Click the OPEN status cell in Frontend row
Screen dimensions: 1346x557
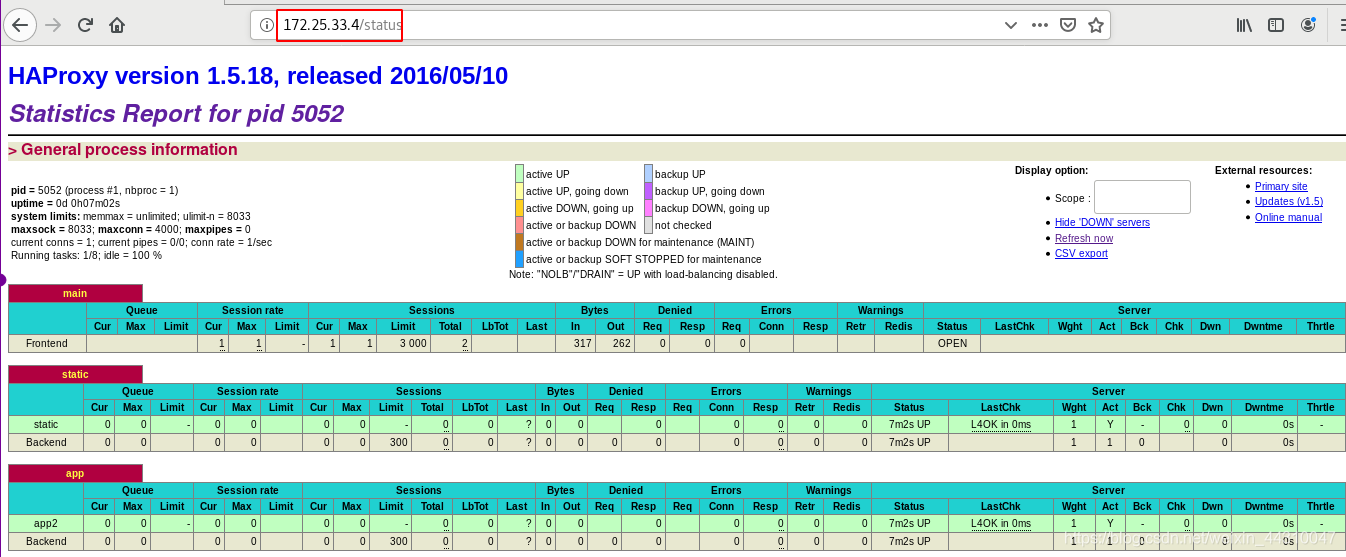(952, 343)
